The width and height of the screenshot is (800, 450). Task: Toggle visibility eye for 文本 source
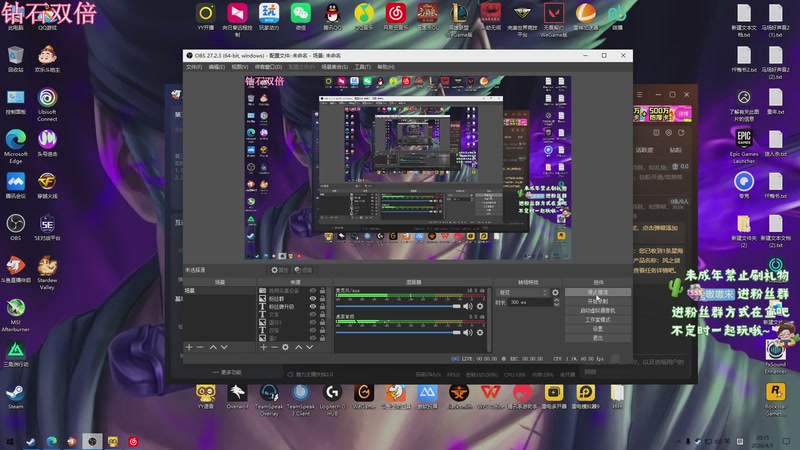tap(313, 314)
